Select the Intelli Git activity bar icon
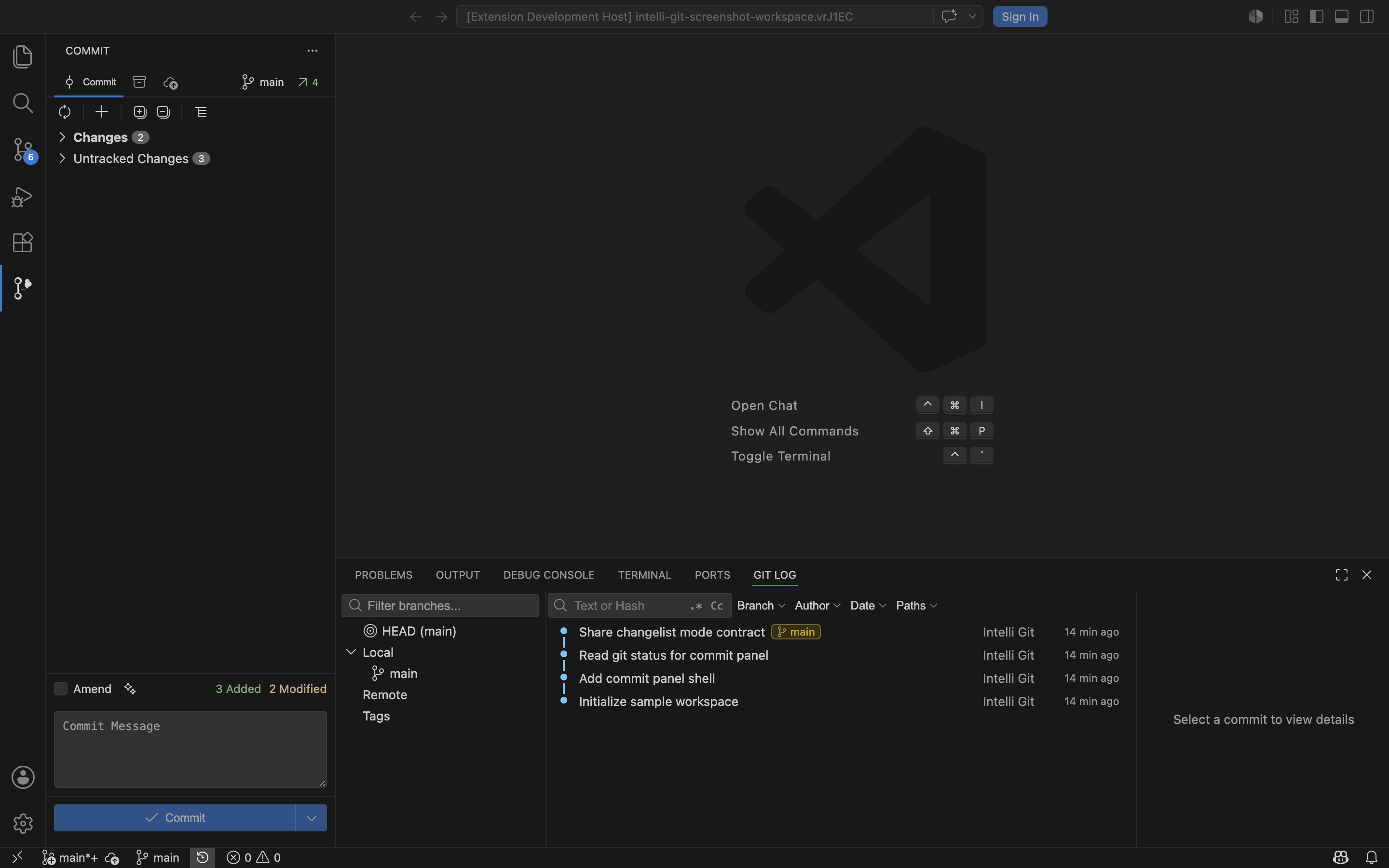 pos(22,287)
